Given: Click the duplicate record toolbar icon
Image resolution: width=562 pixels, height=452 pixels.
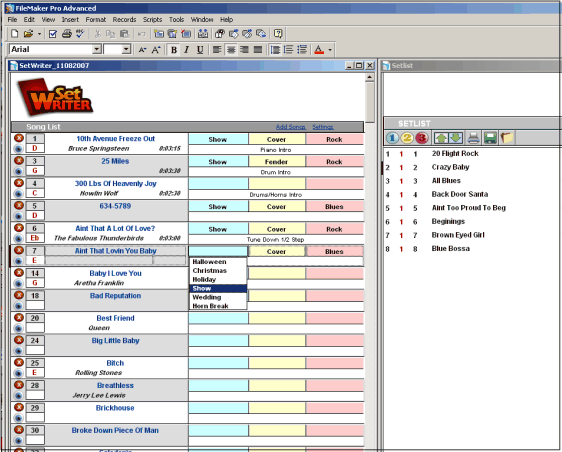Looking at the screenshot, I should point(172,34).
